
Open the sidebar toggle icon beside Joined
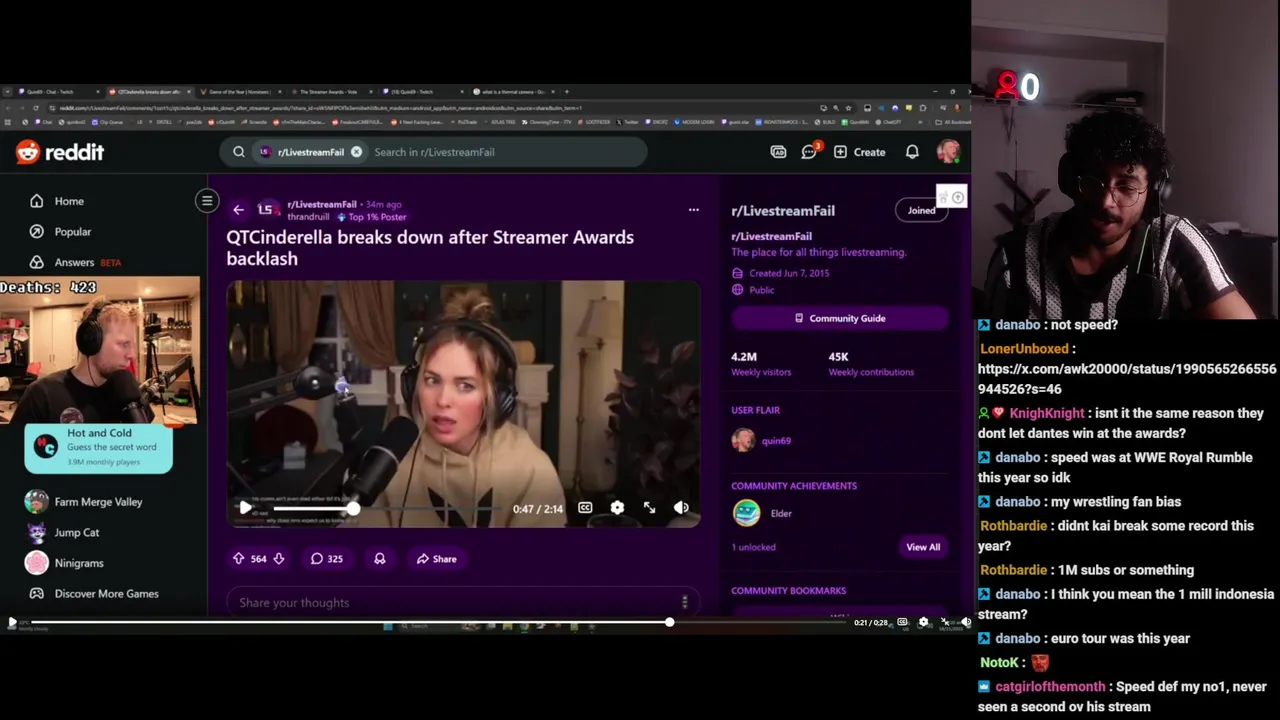click(x=952, y=197)
